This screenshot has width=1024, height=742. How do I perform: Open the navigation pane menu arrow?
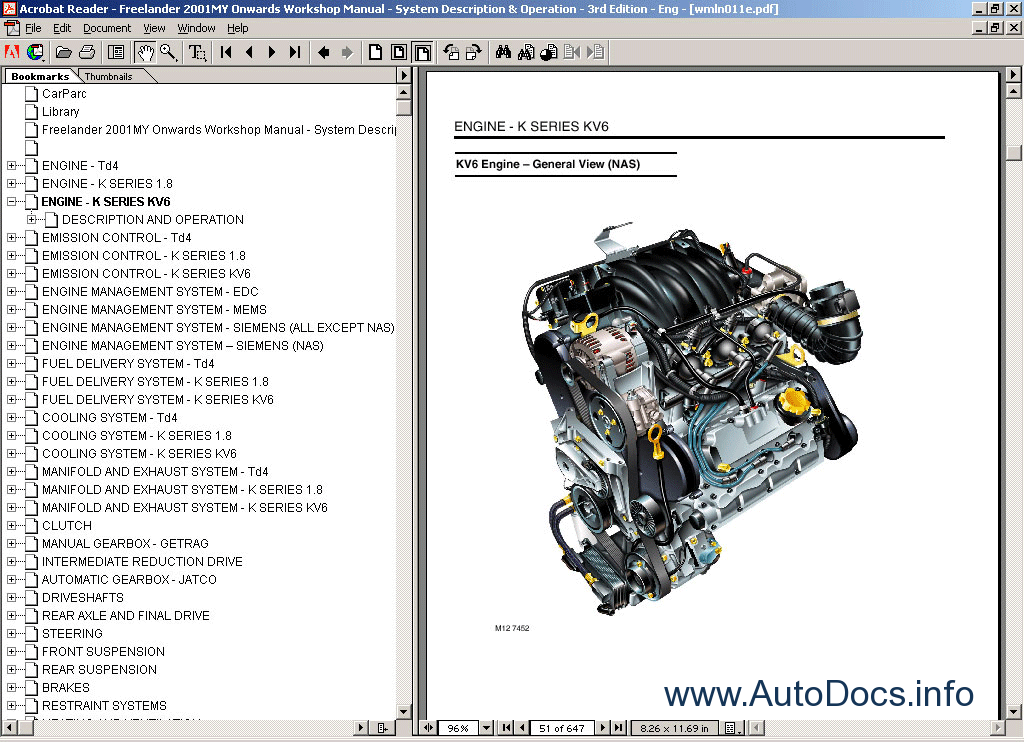pos(404,76)
